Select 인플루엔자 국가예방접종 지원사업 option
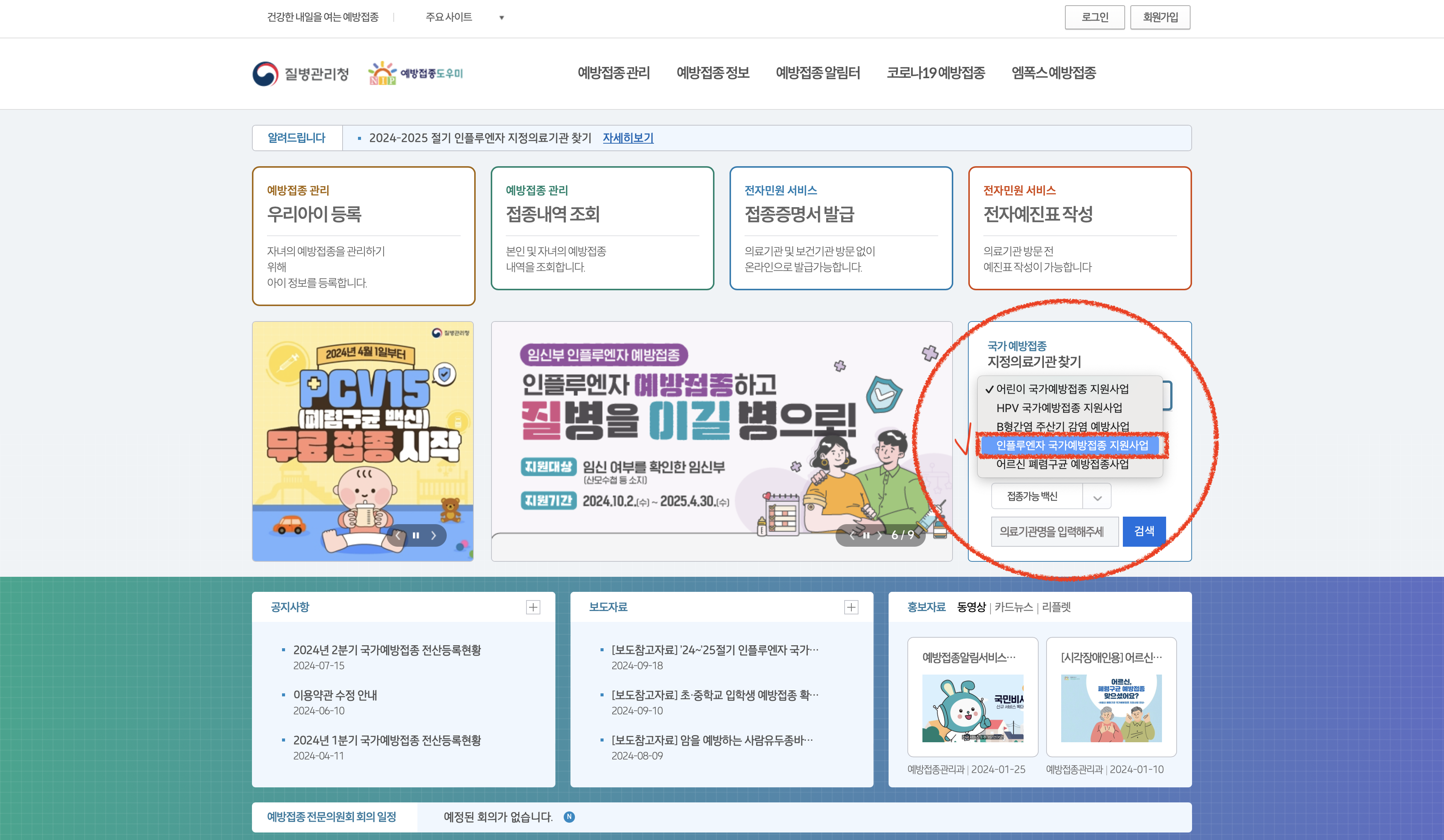Image resolution: width=1444 pixels, height=840 pixels. click(1072, 445)
